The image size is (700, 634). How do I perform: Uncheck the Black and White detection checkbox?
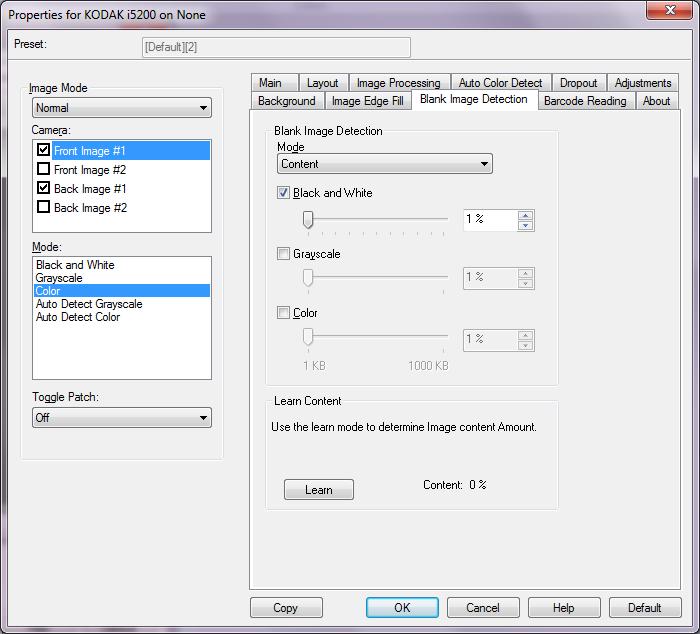[x=283, y=192]
